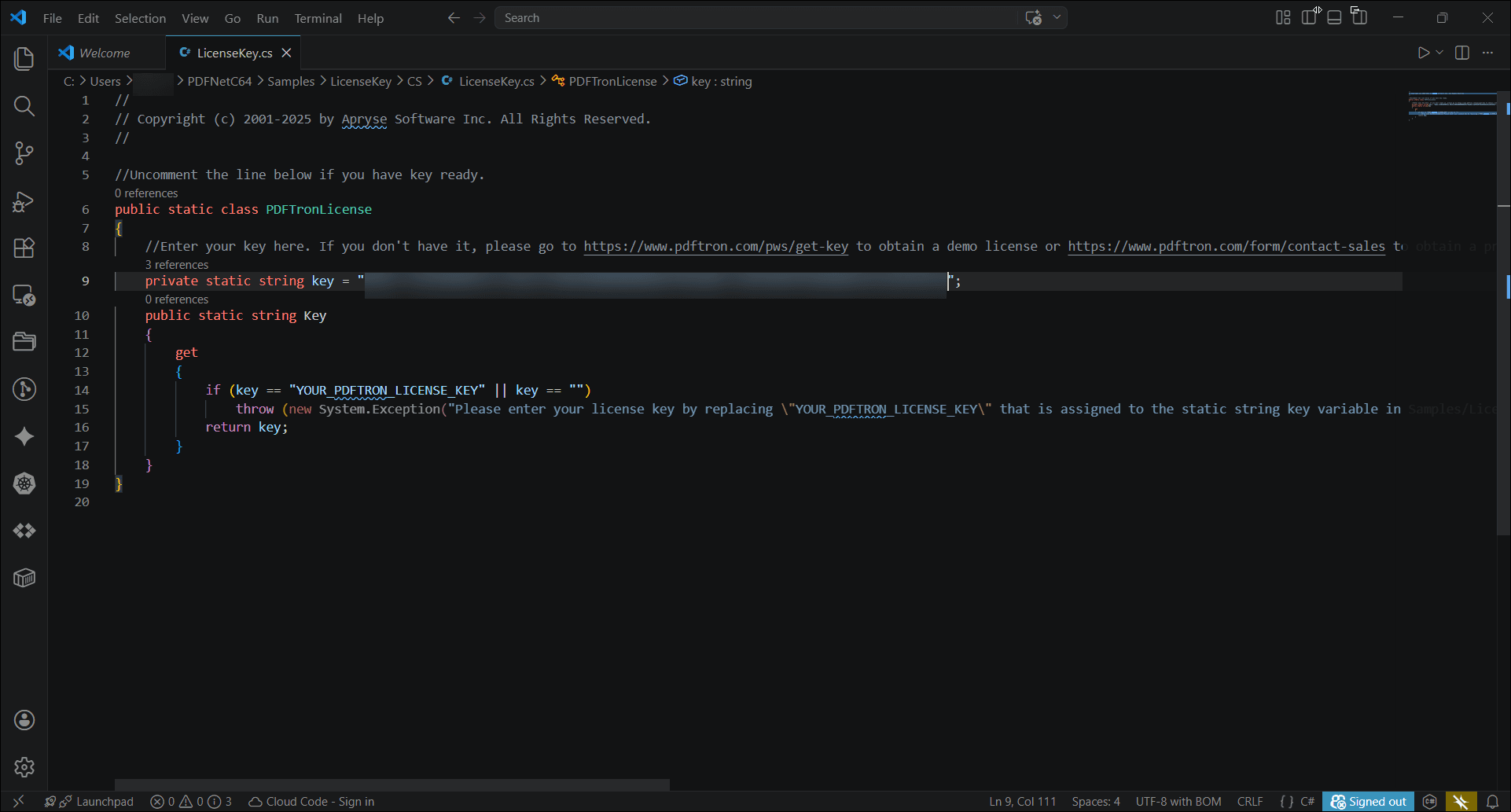Click the yellow highlighted status bar icon
1511x812 pixels.
pyautogui.click(x=1461, y=802)
